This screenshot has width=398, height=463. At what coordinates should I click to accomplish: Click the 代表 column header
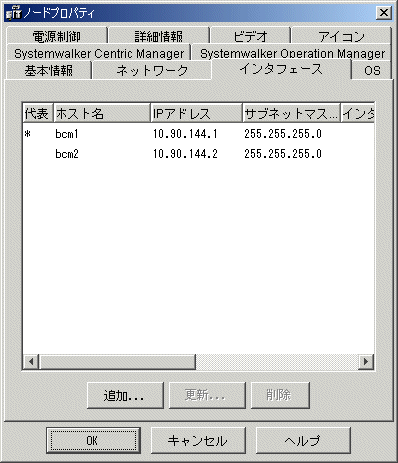coord(38,113)
